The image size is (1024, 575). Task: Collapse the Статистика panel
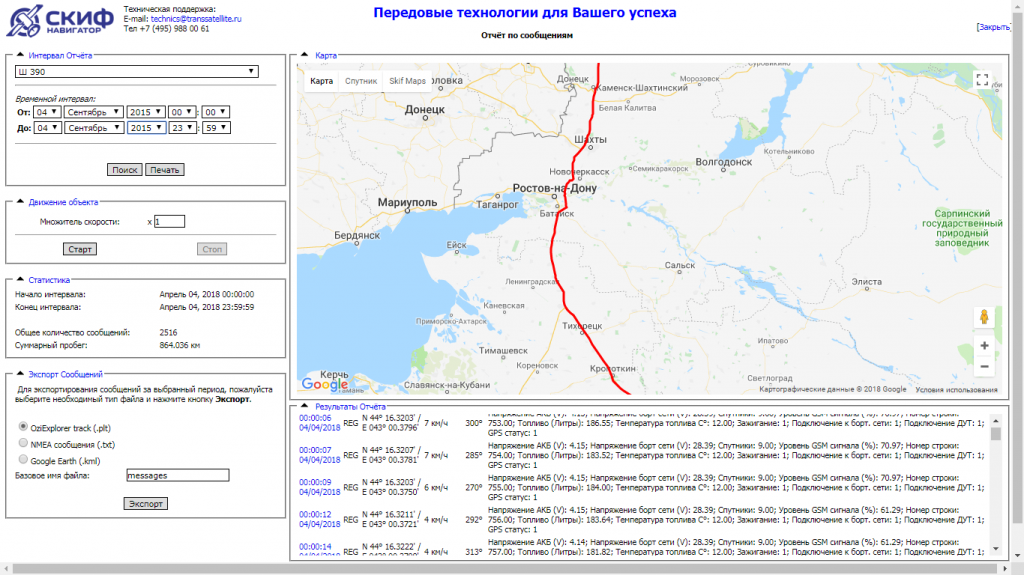coord(20,279)
